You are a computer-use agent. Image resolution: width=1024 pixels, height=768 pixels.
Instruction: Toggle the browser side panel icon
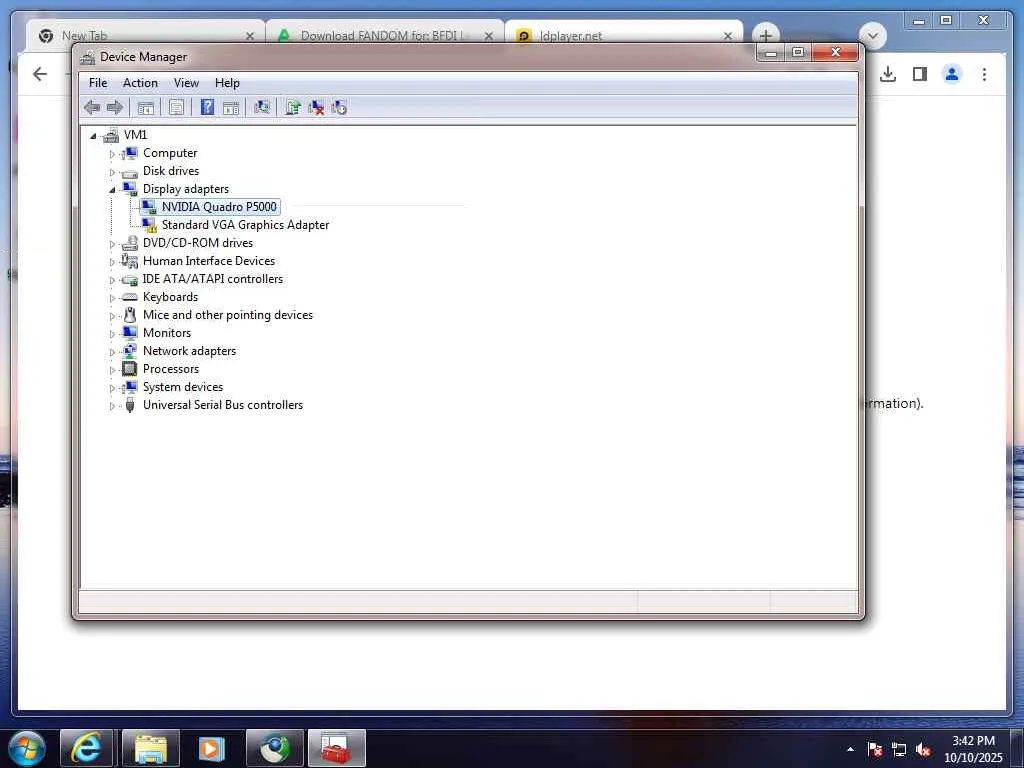[920, 74]
